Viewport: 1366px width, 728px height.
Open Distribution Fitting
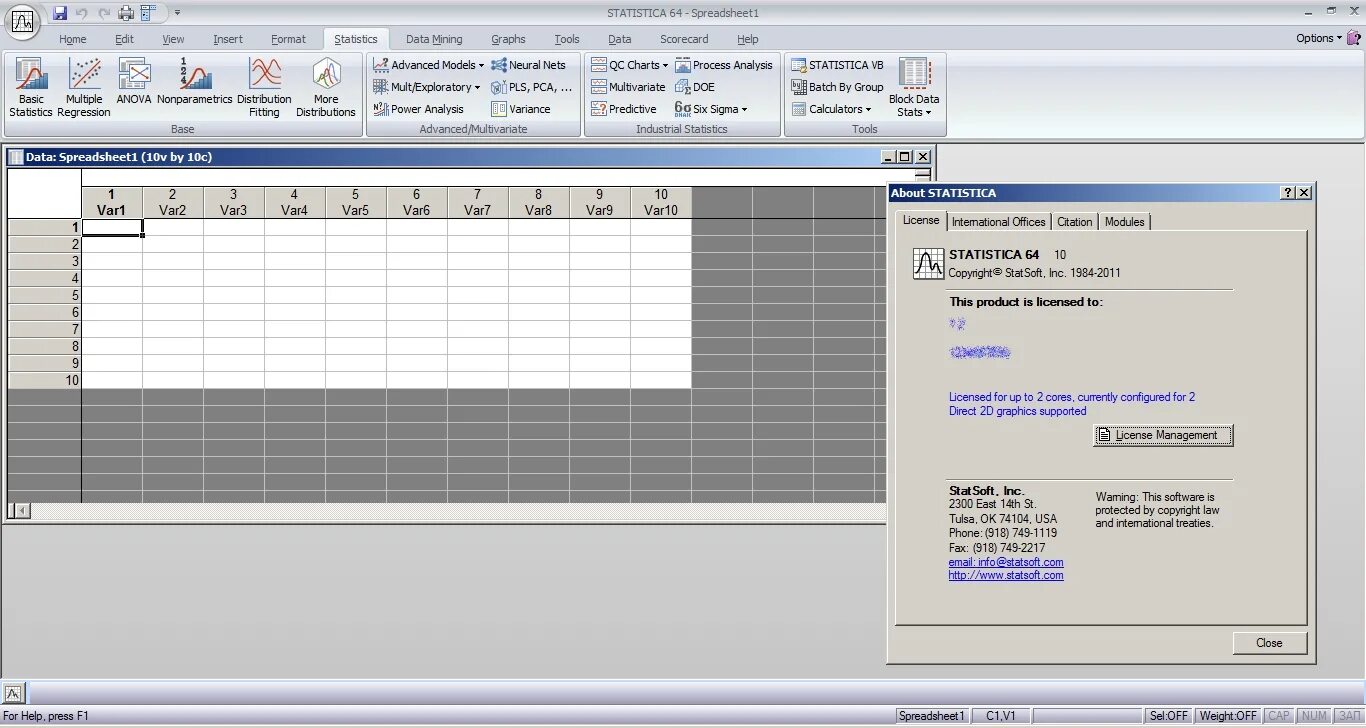264,88
